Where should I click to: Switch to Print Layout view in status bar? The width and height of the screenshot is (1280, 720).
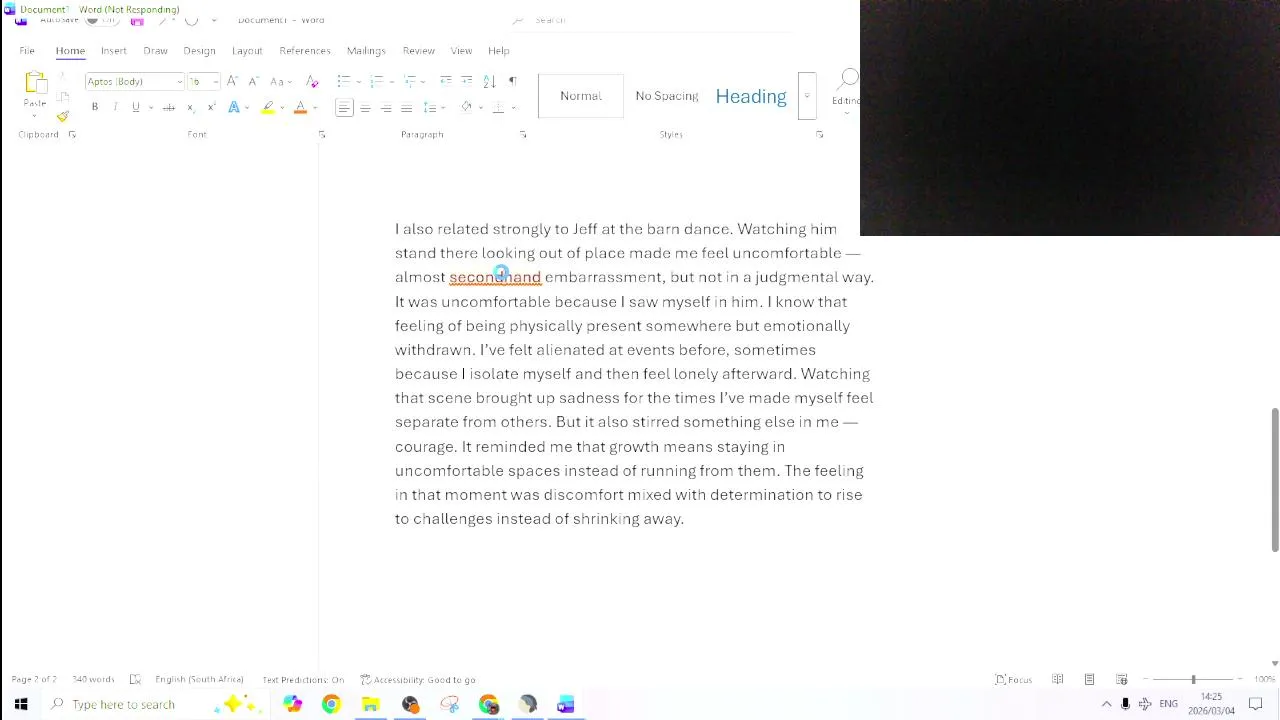tap(1089, 680)
